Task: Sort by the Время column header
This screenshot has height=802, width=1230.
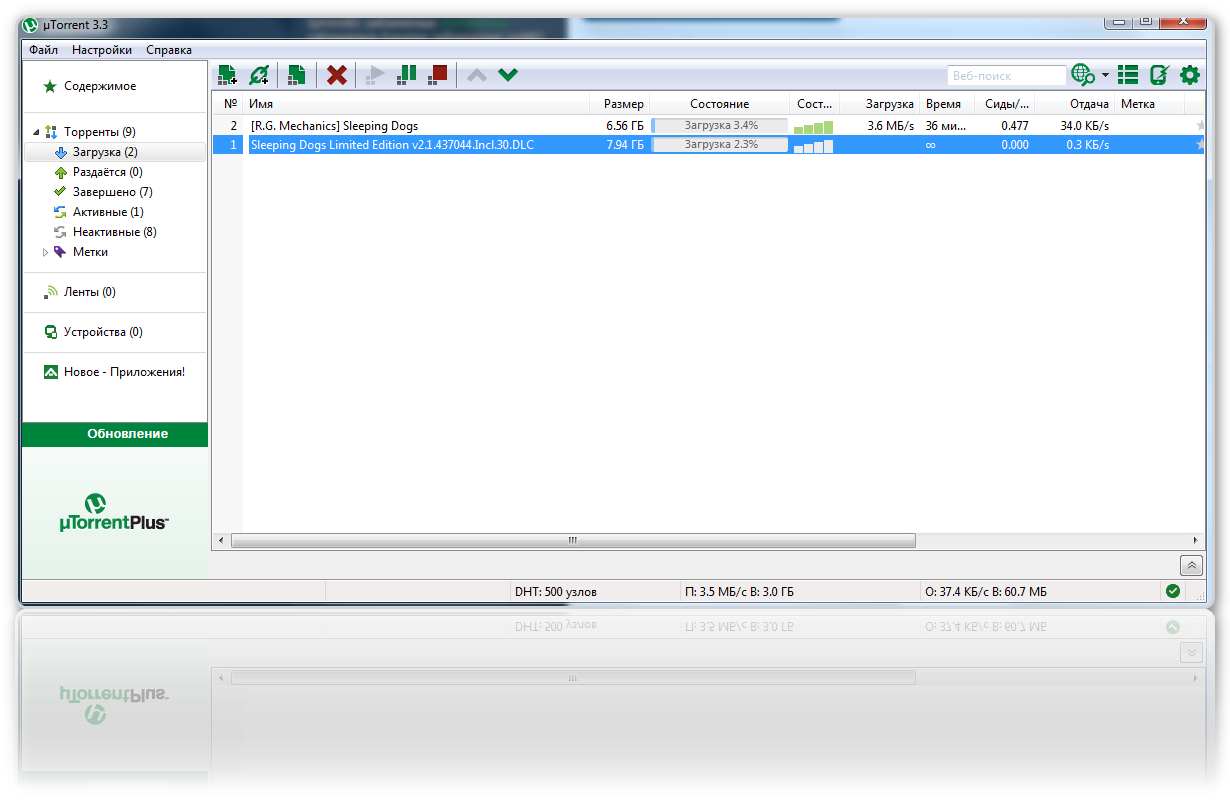Action: pos(945,104)
